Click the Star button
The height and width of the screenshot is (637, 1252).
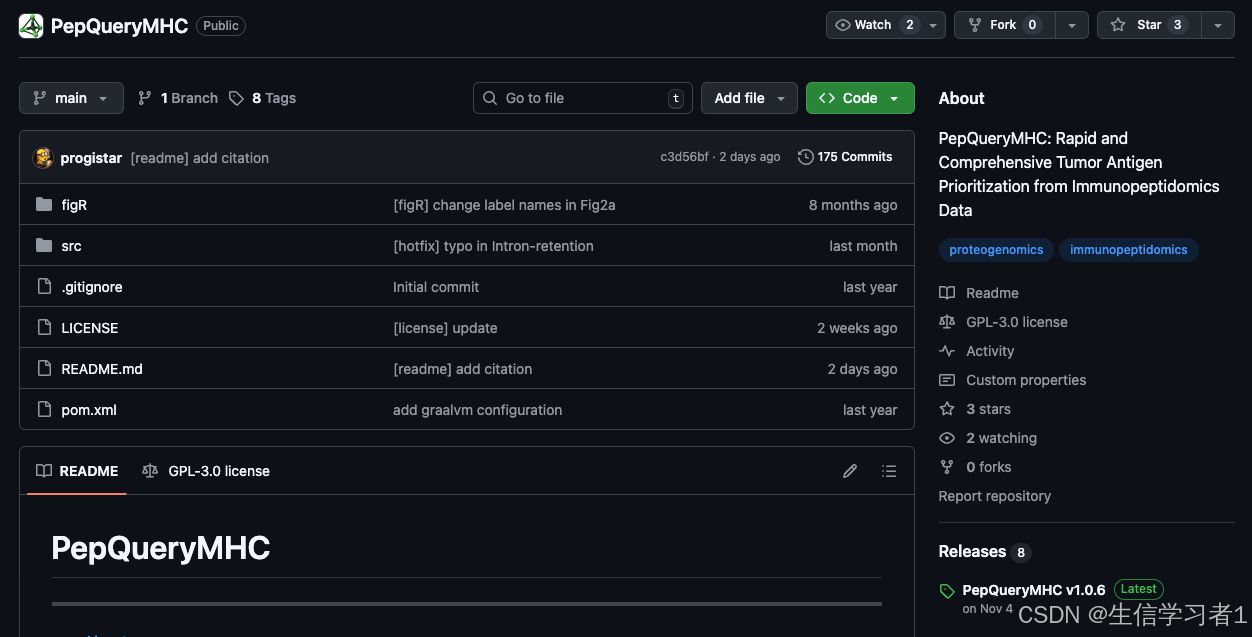click(1148, 25)
